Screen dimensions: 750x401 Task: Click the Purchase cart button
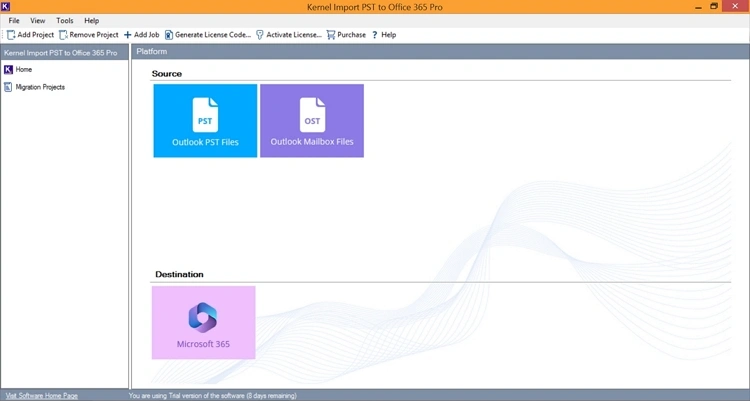(346, 35)
